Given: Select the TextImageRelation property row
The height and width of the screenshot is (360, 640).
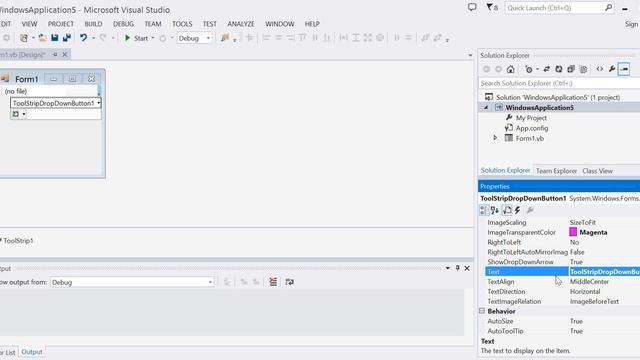Looking at the screenshot, I should click(x=563, y=301).
